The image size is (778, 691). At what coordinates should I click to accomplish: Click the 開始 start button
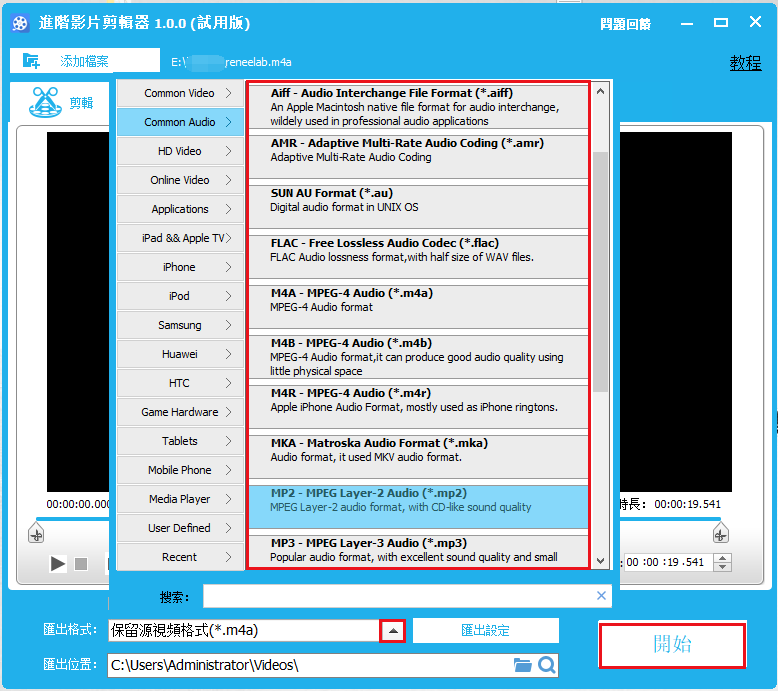(672, 644)
